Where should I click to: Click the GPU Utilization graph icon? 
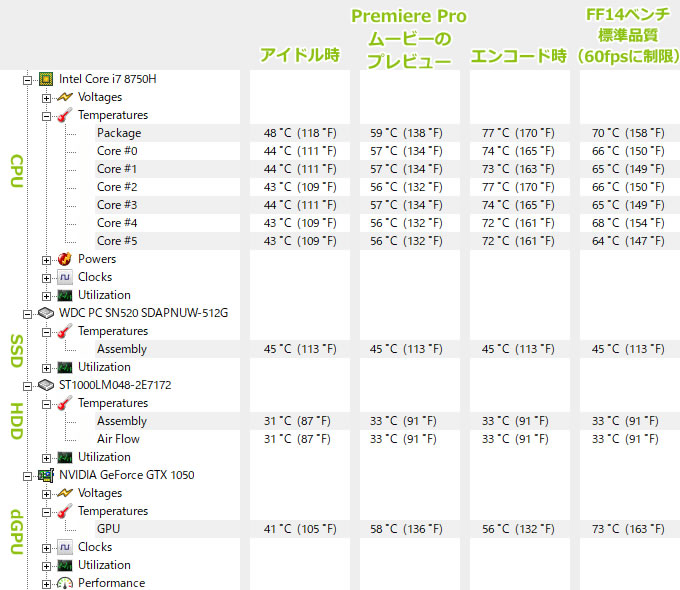tap(65, 565)
